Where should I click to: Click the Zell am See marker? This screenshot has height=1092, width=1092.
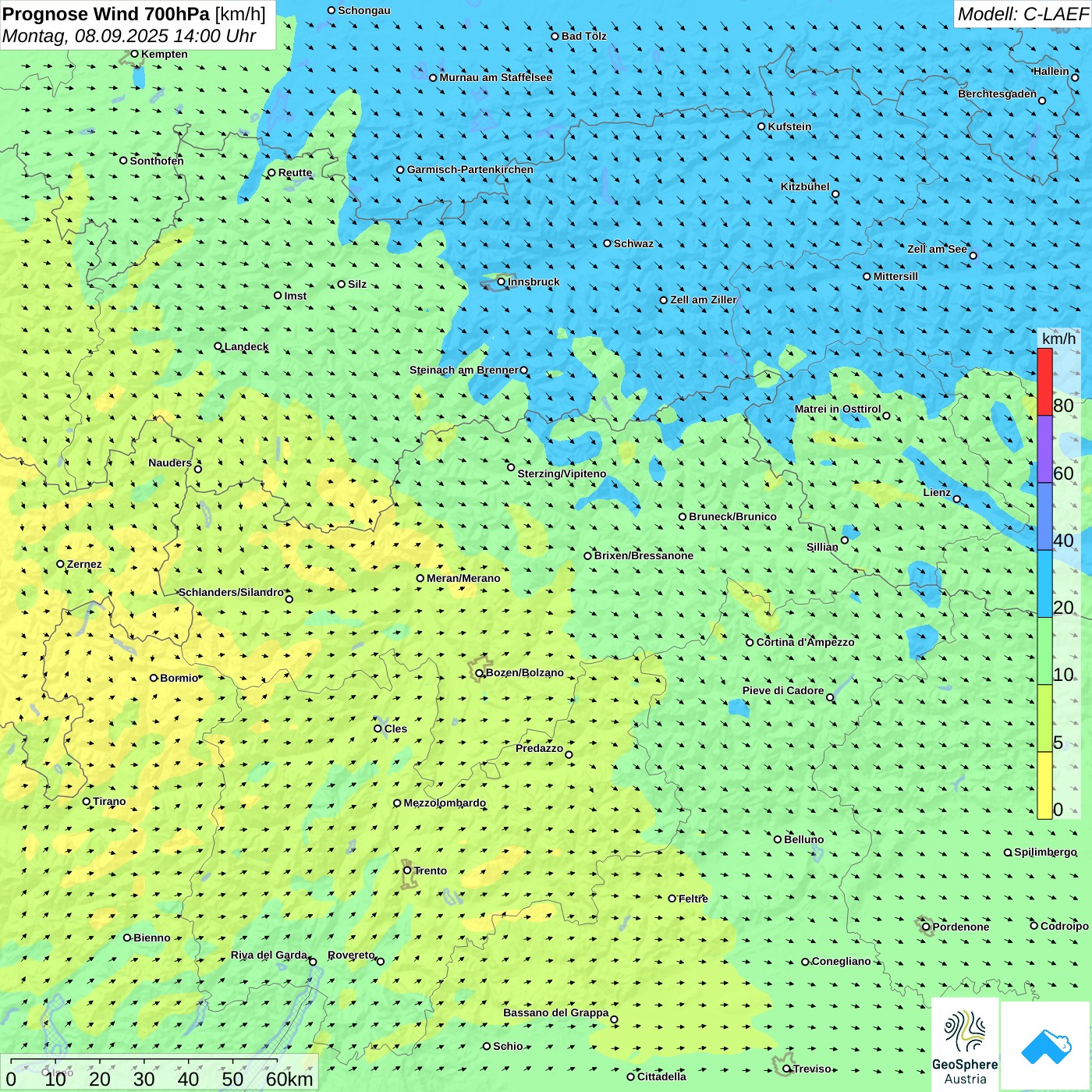coord(973,255)
